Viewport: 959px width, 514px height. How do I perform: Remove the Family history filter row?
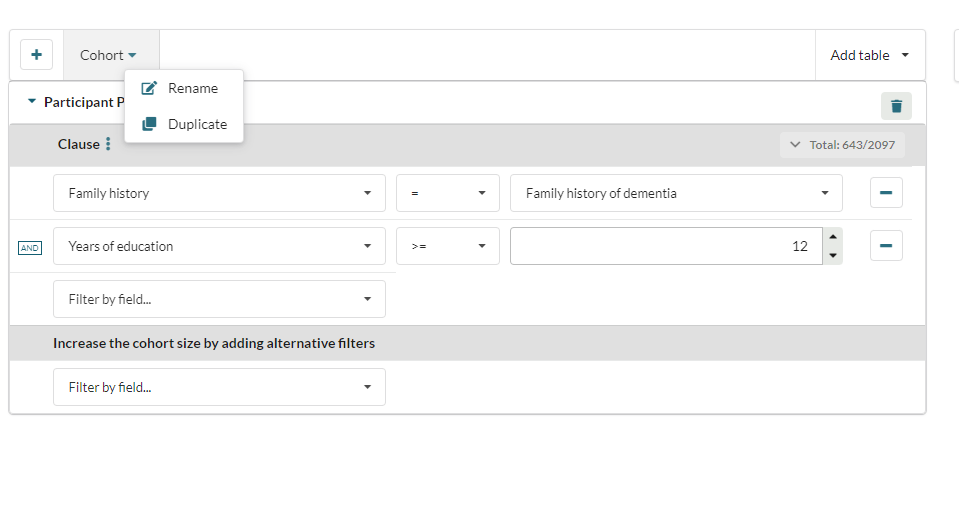pyautogui.click(x=886, y=193)
